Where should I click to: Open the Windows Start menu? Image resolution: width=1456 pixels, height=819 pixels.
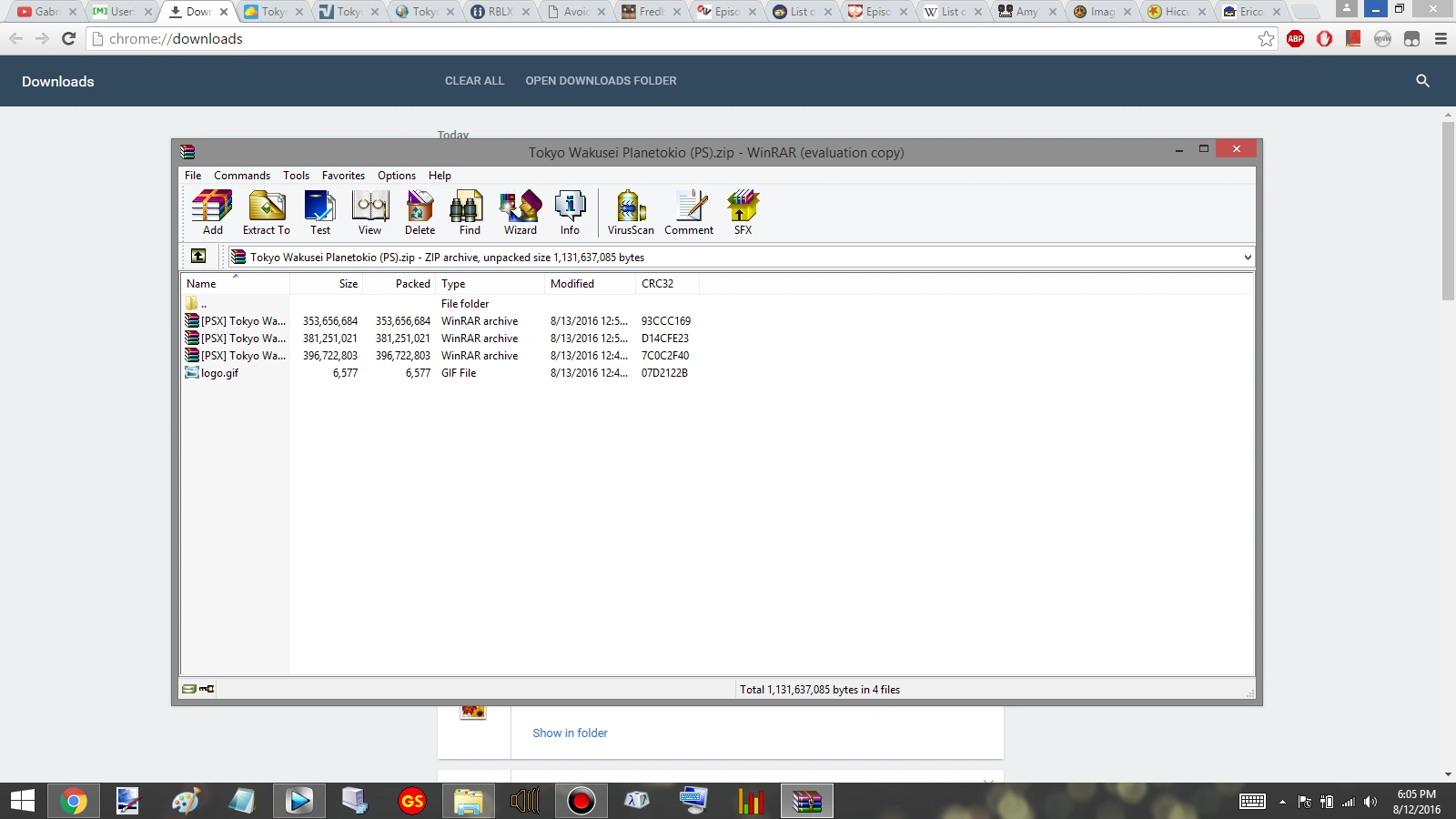23,801
